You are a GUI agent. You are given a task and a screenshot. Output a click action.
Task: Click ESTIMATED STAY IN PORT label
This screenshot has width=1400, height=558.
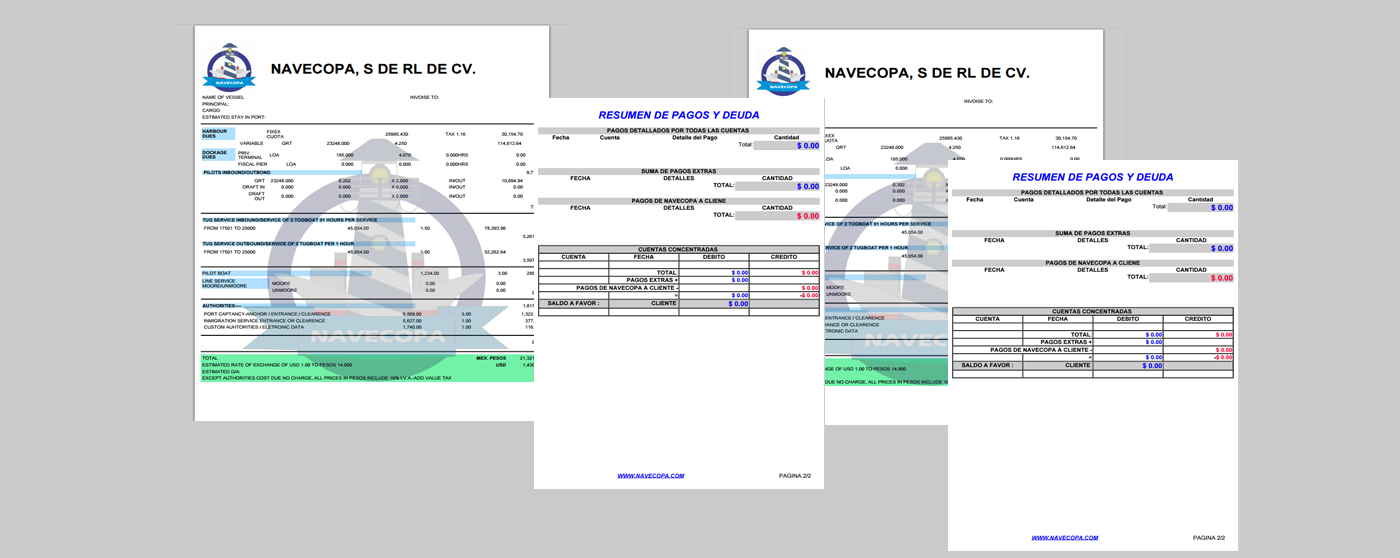click(233, 118)
